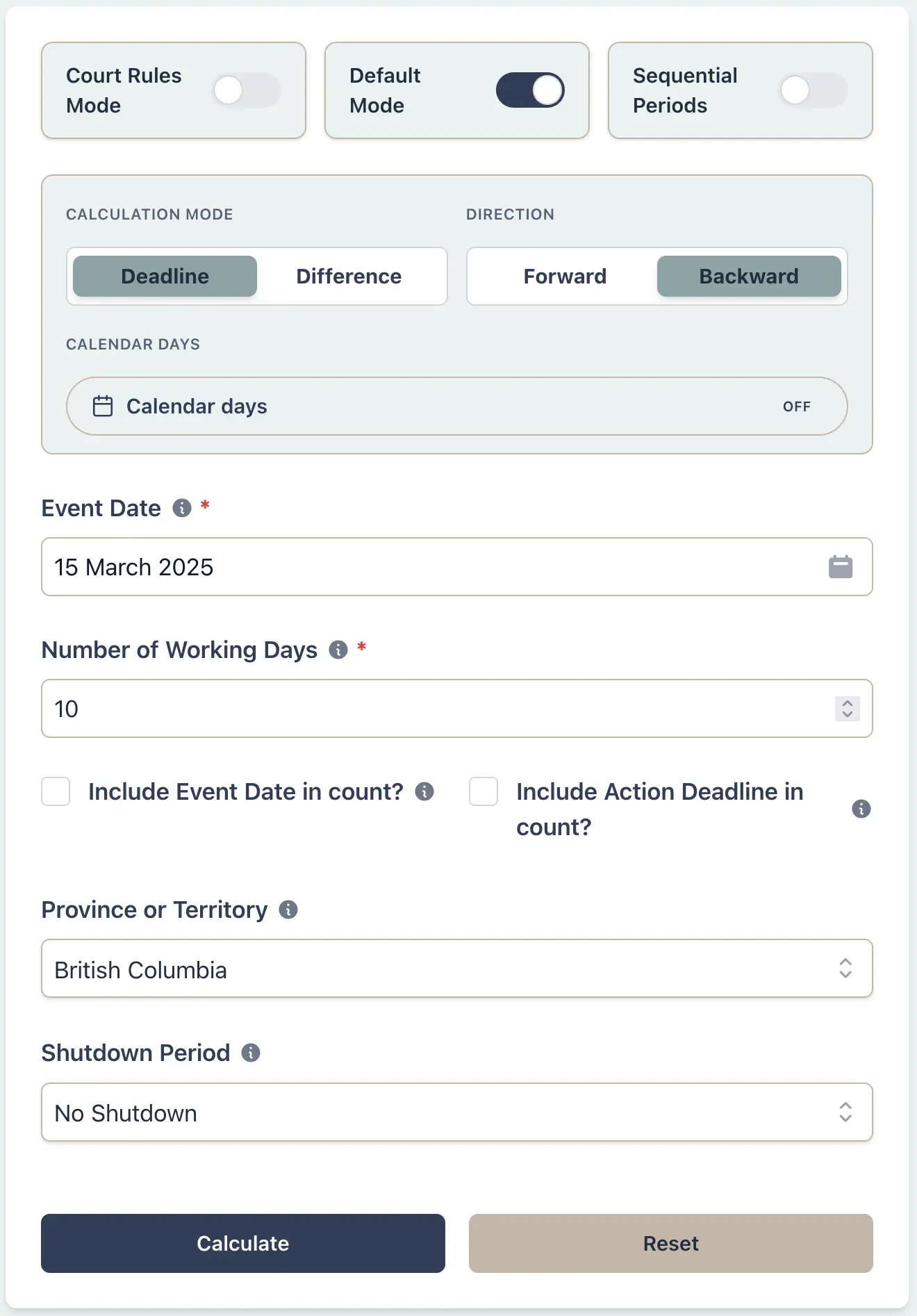Viewport: 917px width, 1316px height.
Task: Click the info icon beside Number of Working Days
Action: click(x=338, y=650)
